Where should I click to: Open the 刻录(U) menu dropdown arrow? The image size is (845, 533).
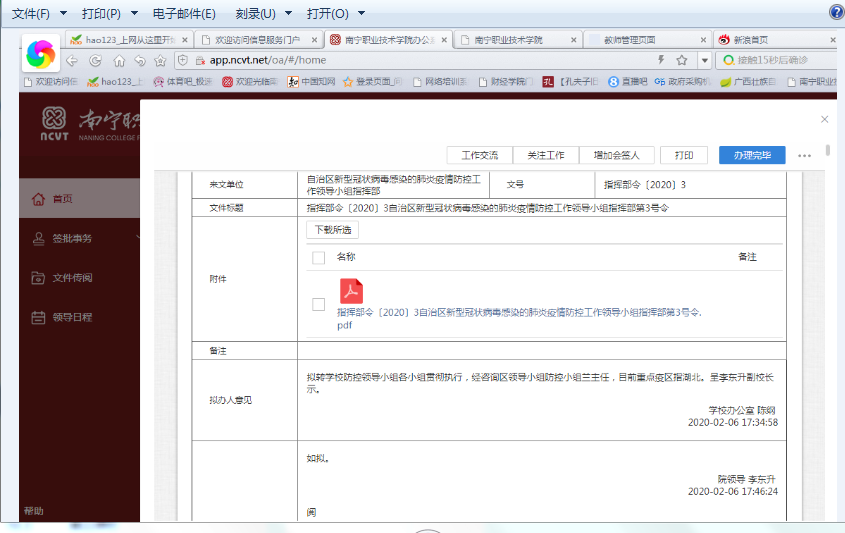288,13
